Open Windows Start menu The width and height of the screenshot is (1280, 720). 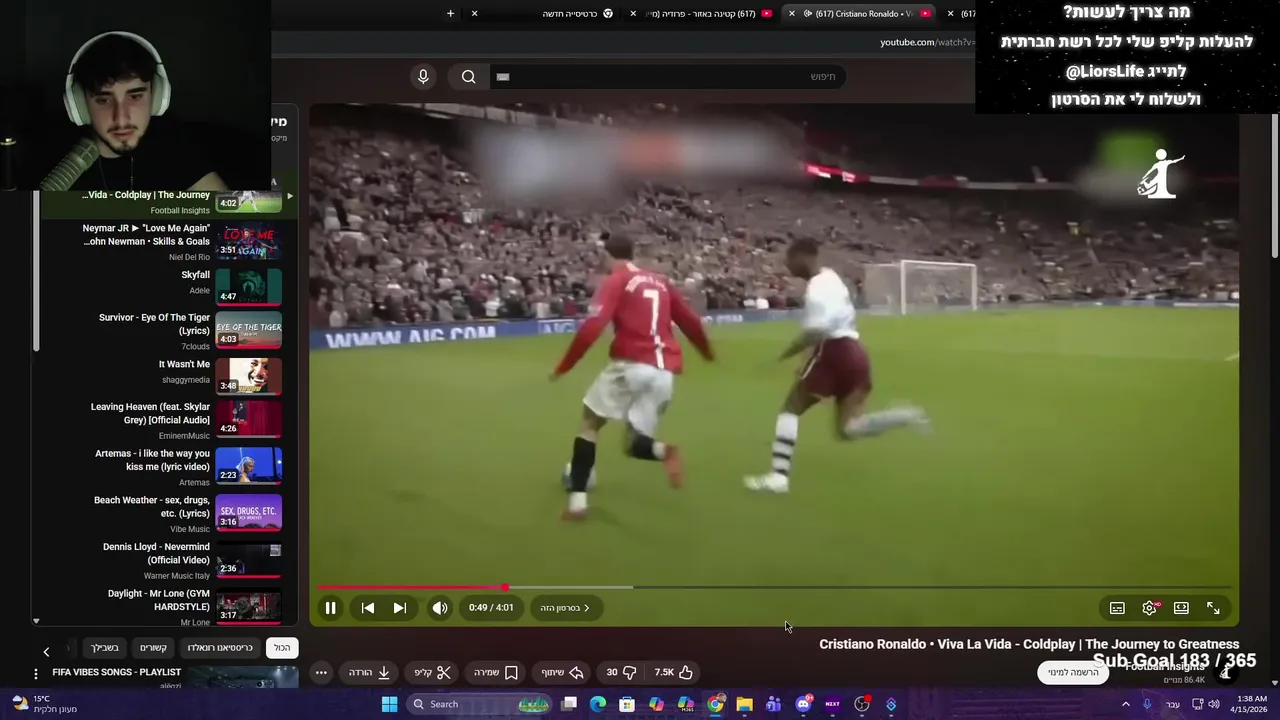tap(389, 704)
